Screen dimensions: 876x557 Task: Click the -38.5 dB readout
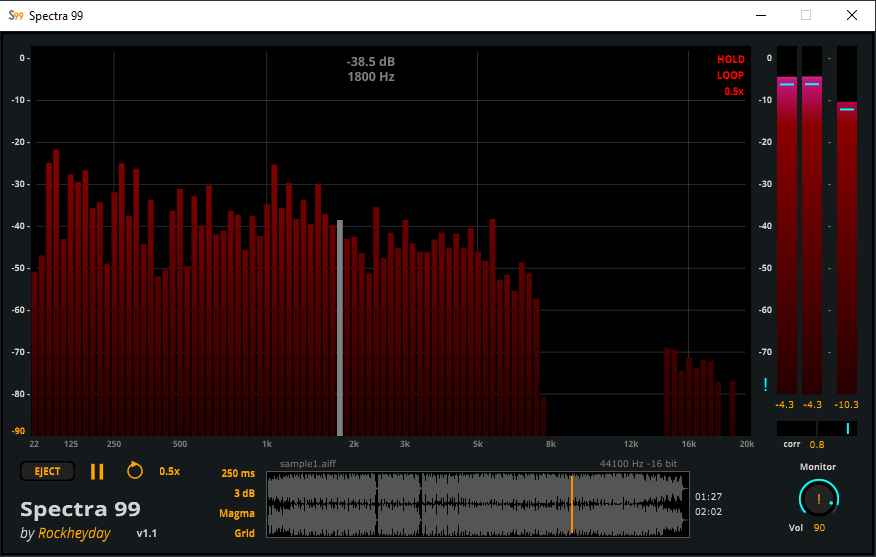[371, 61]
